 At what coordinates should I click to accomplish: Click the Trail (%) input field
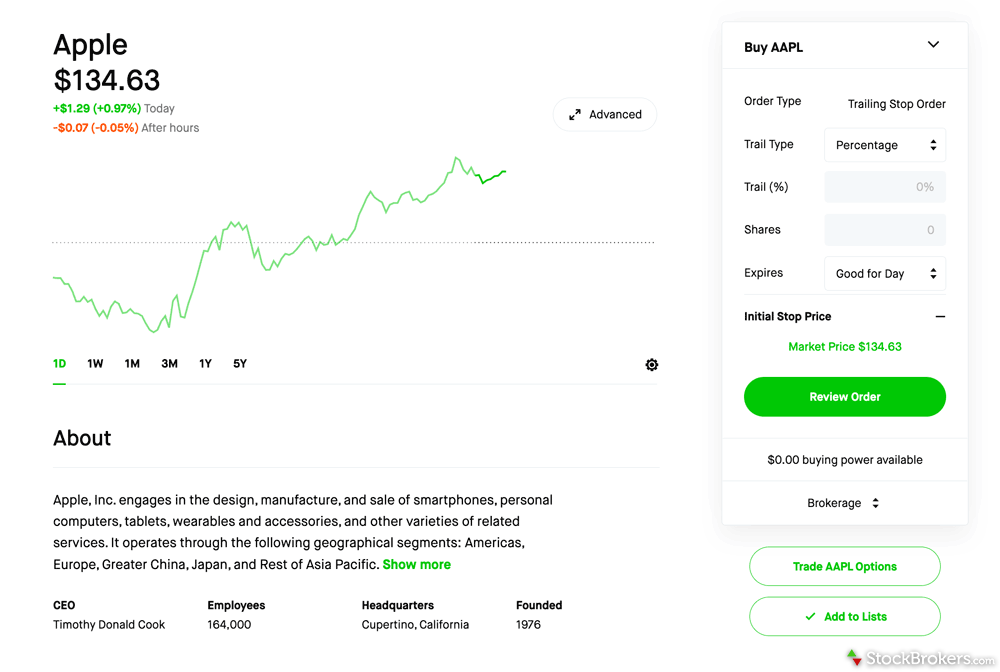click(885, 187)
